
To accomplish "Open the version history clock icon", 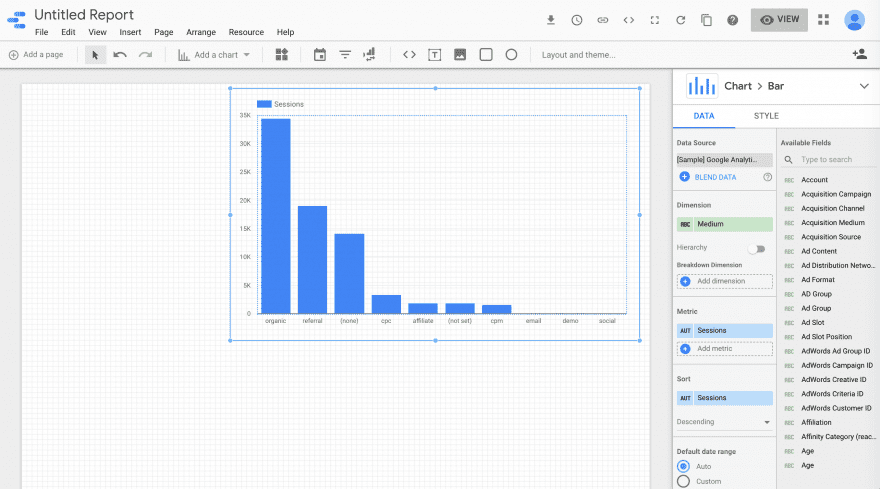I will 577,20.
